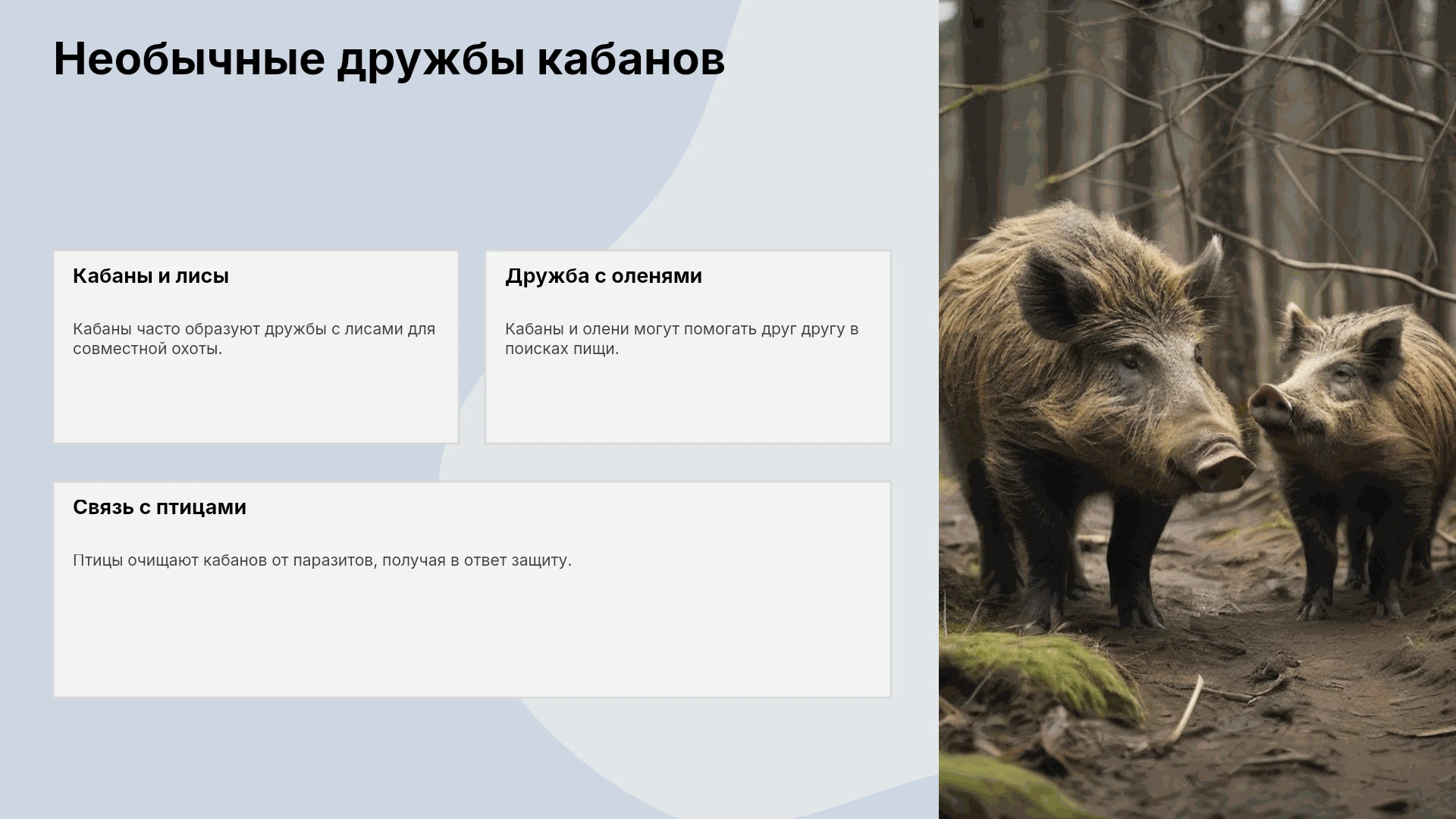Click the large boar's snout
Viewport: 1456px width, 819px height.
(1222, 464)
